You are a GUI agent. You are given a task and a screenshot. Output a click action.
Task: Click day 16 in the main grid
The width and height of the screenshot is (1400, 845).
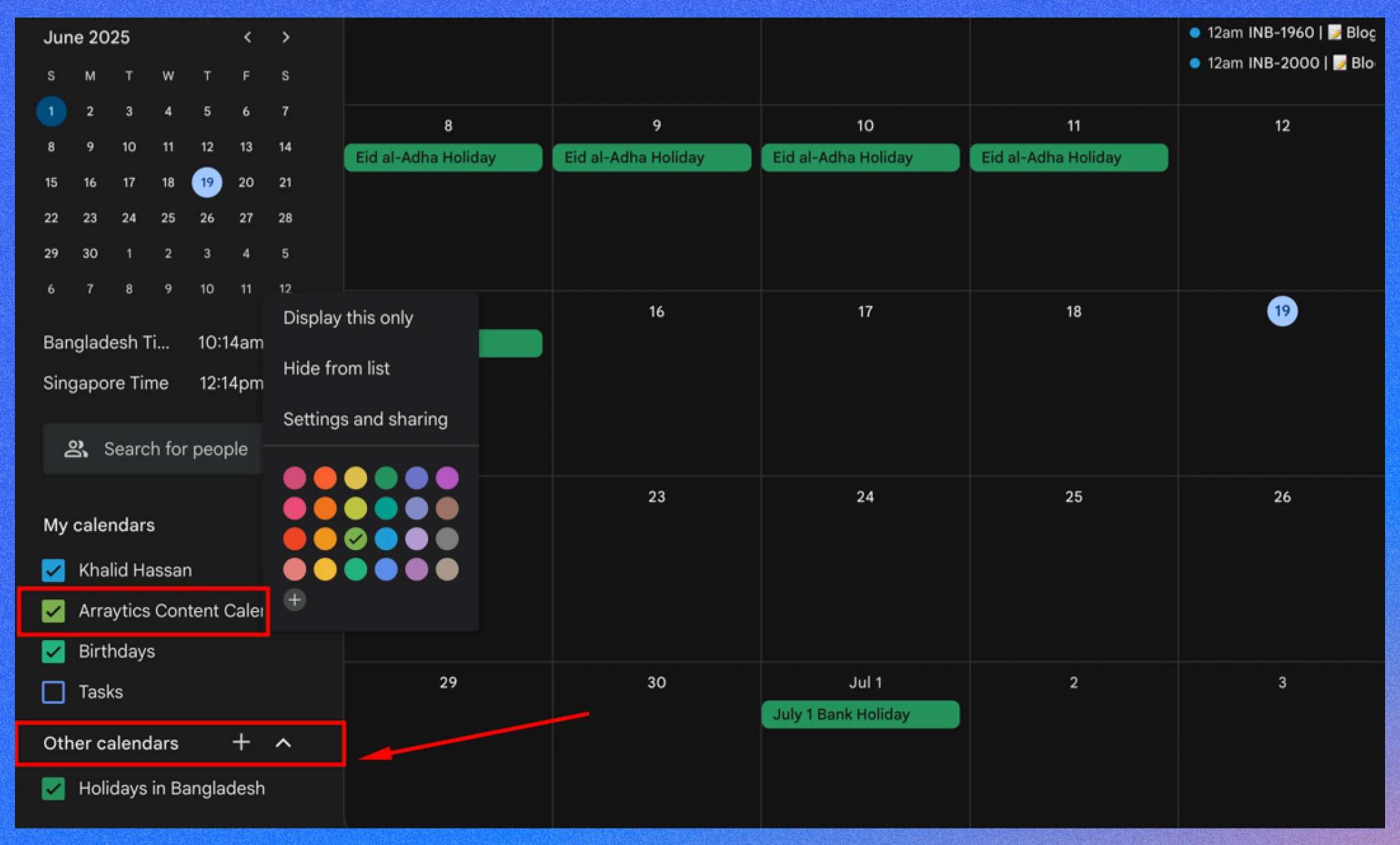click(657, 311)
